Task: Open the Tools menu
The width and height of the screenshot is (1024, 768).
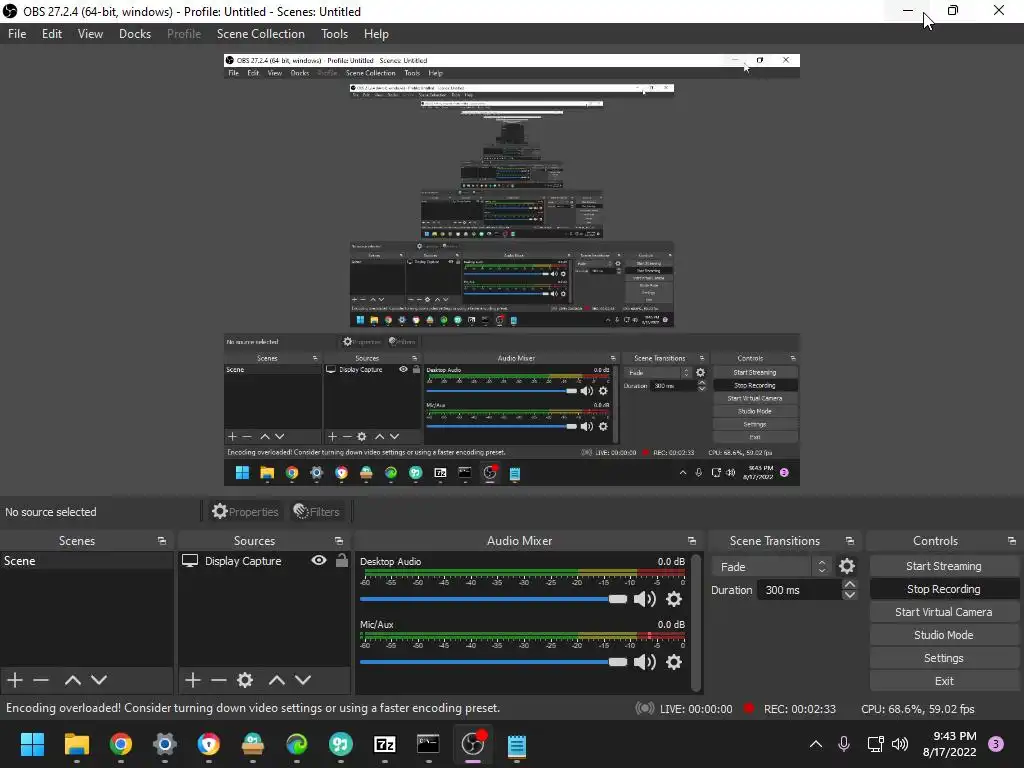Action: [334, 34]
